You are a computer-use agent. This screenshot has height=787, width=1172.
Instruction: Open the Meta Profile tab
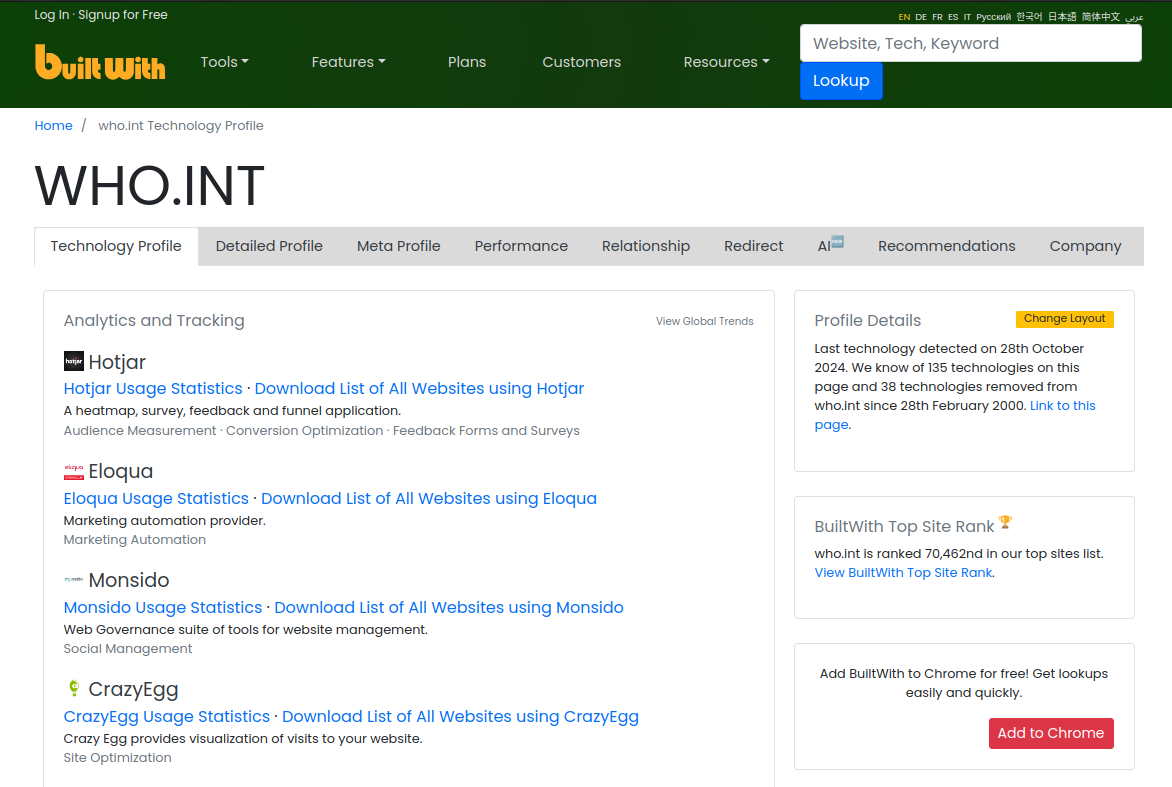[x=398, y=246]
